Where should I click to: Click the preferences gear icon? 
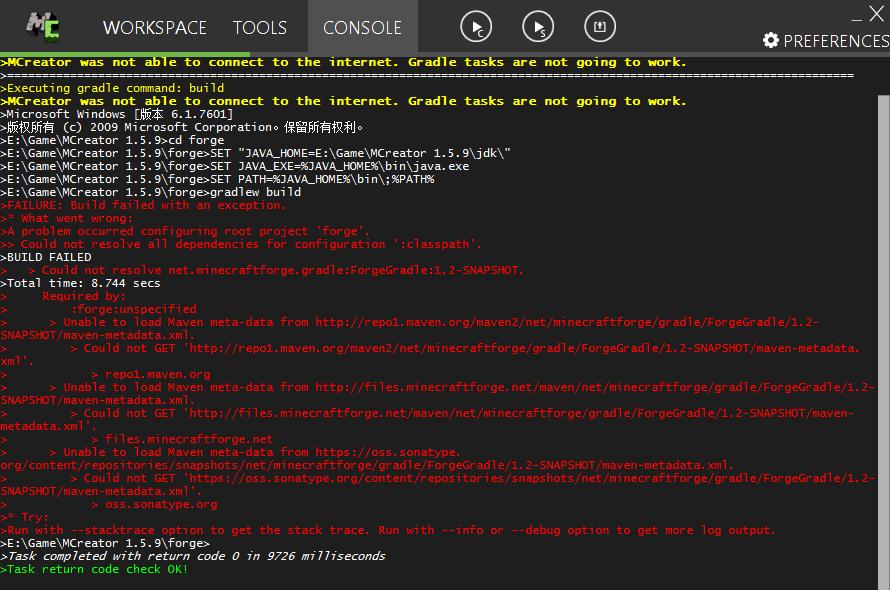tap(771, 40)
